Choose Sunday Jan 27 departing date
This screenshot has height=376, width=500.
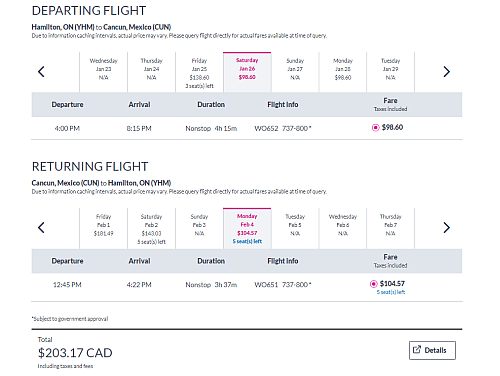295,72
